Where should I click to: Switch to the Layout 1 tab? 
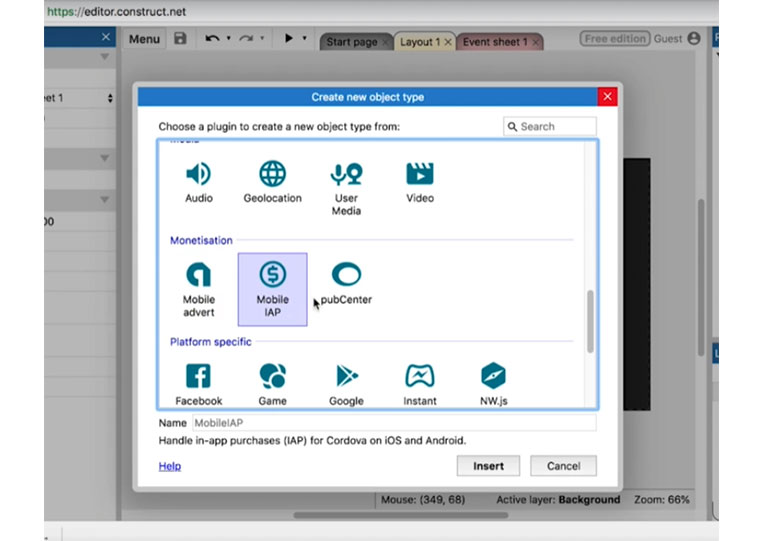coord(419,42)
